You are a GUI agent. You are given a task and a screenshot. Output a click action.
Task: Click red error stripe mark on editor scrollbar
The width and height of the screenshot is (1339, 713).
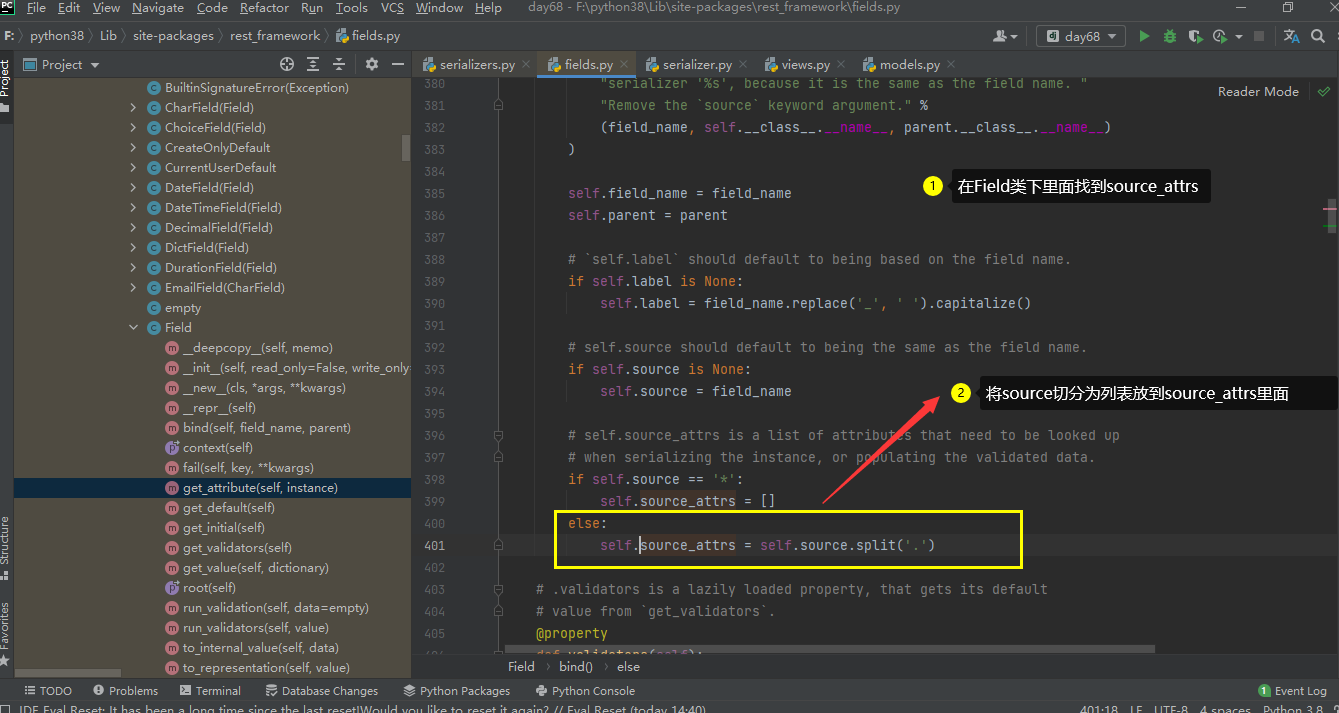pyautogui.click(x=1330, y=211)
